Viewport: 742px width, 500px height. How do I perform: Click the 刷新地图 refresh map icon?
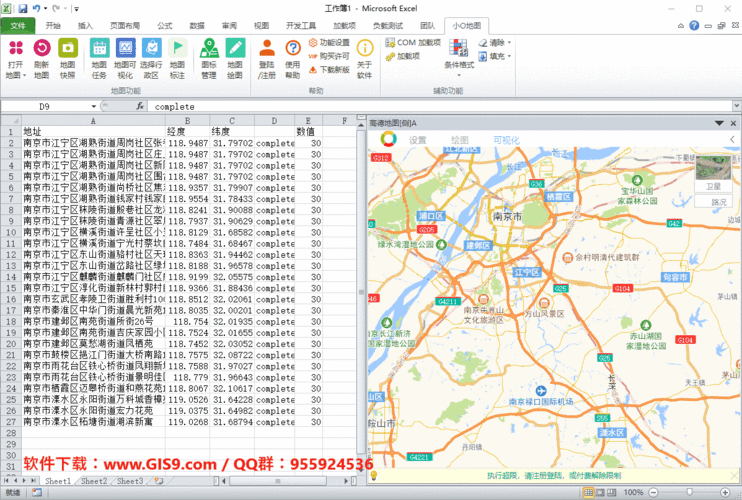(x=42, y=48)
